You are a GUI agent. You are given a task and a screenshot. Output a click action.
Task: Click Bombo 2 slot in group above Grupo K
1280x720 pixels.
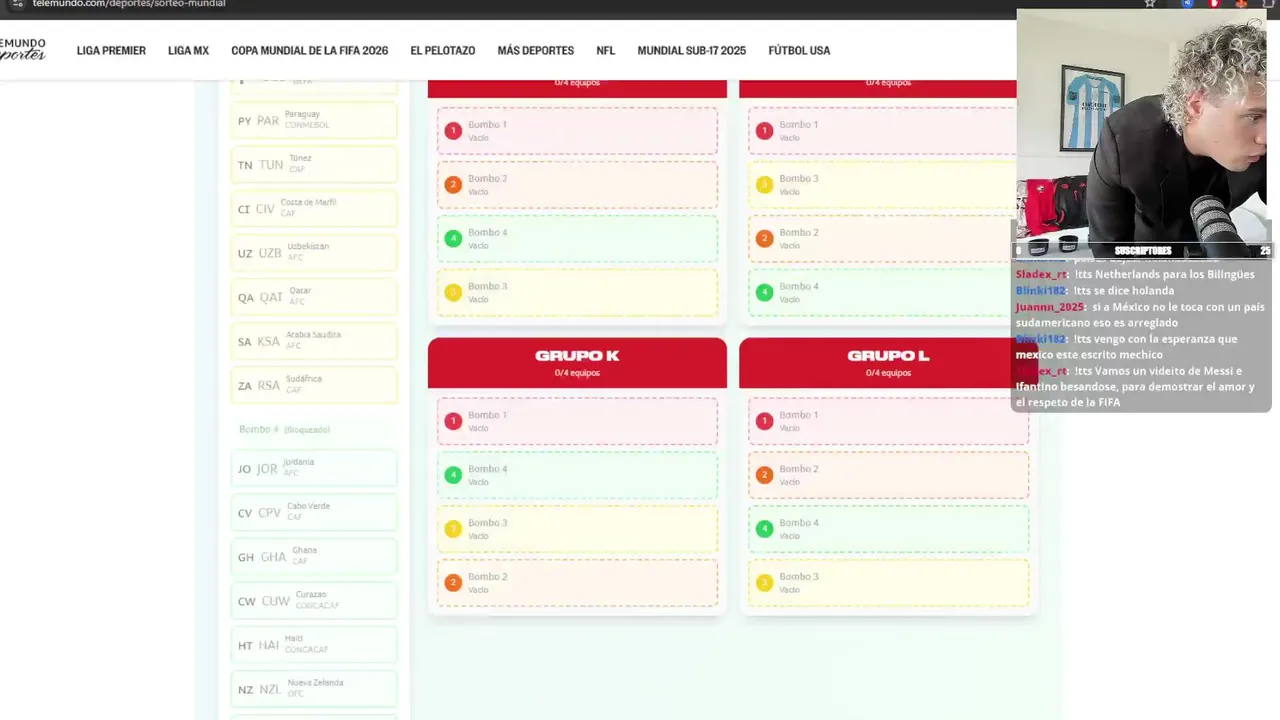pyautogui.click(x=577, y=185)
